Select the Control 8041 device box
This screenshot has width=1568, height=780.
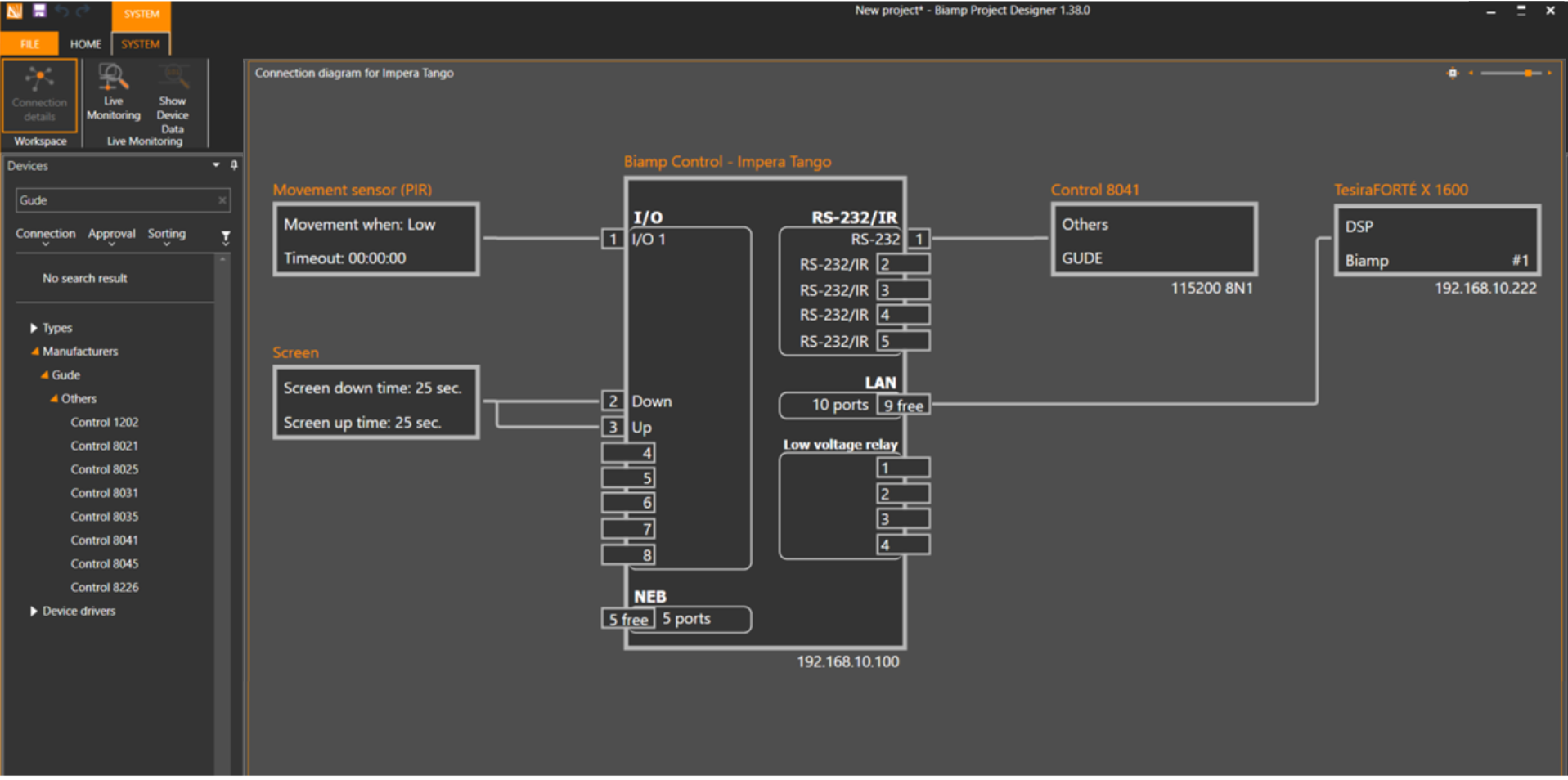(x=1154, y=240)
